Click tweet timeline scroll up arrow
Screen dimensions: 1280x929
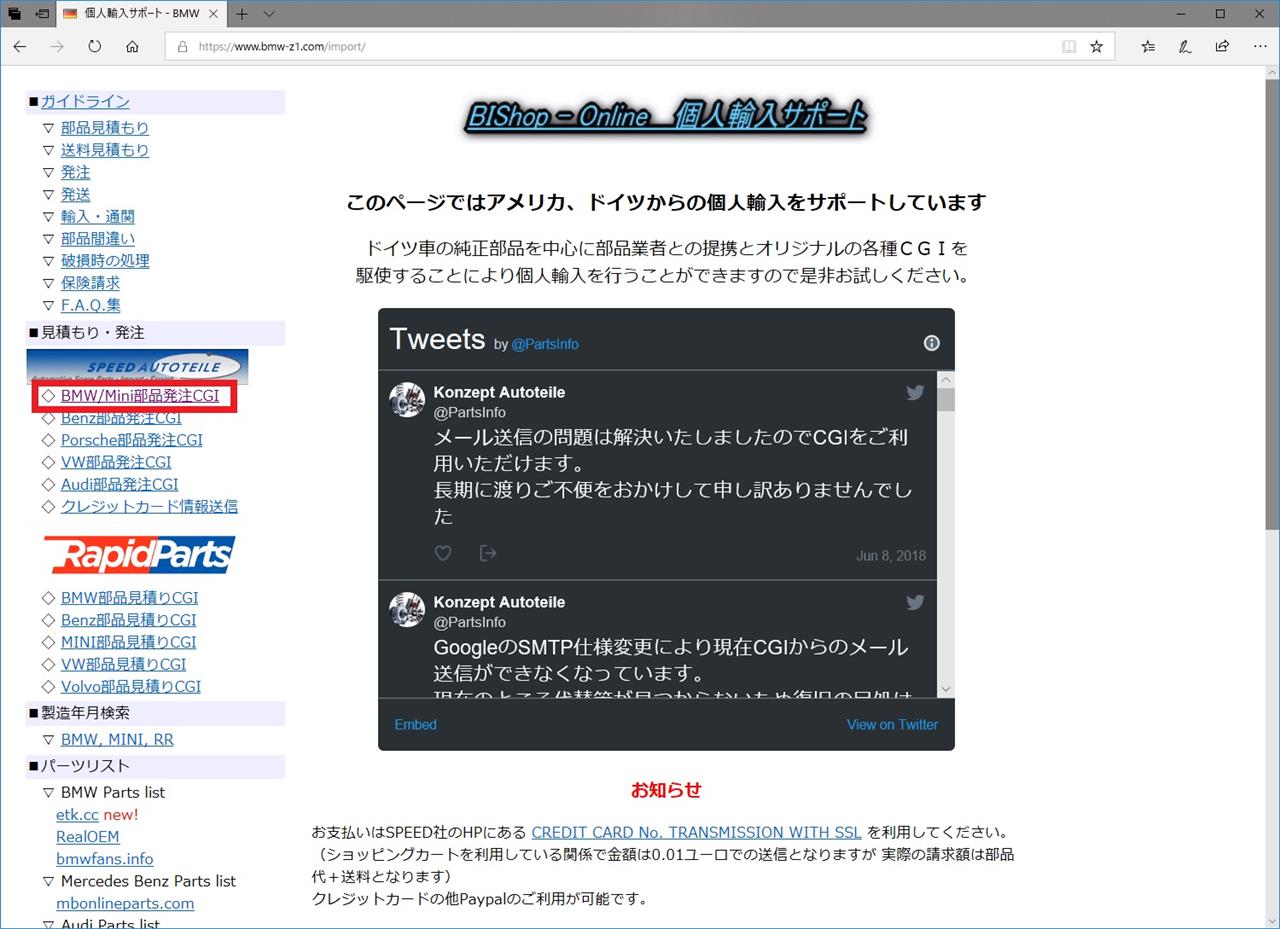click(x=946, y=379)
